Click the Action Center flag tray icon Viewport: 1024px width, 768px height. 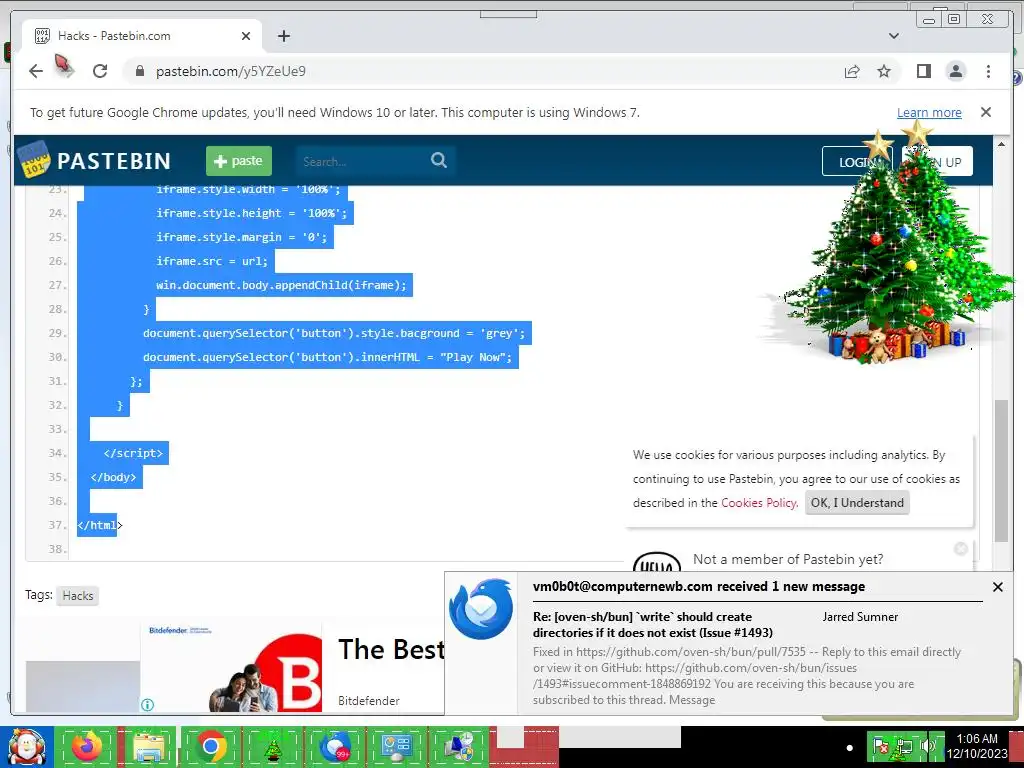click(x=880, y=746)
